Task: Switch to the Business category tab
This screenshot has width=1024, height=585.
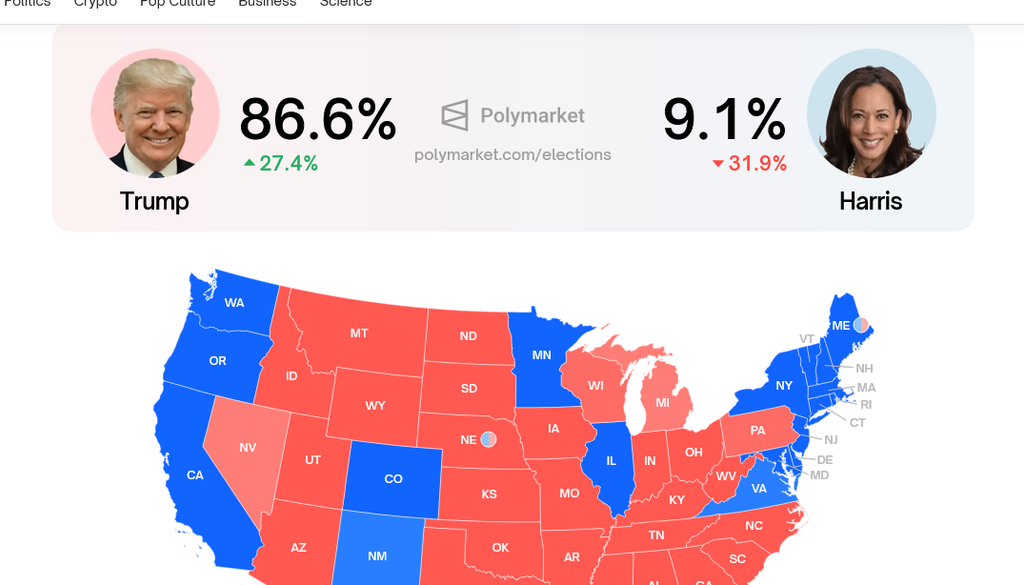Action: tap(267, 3)
